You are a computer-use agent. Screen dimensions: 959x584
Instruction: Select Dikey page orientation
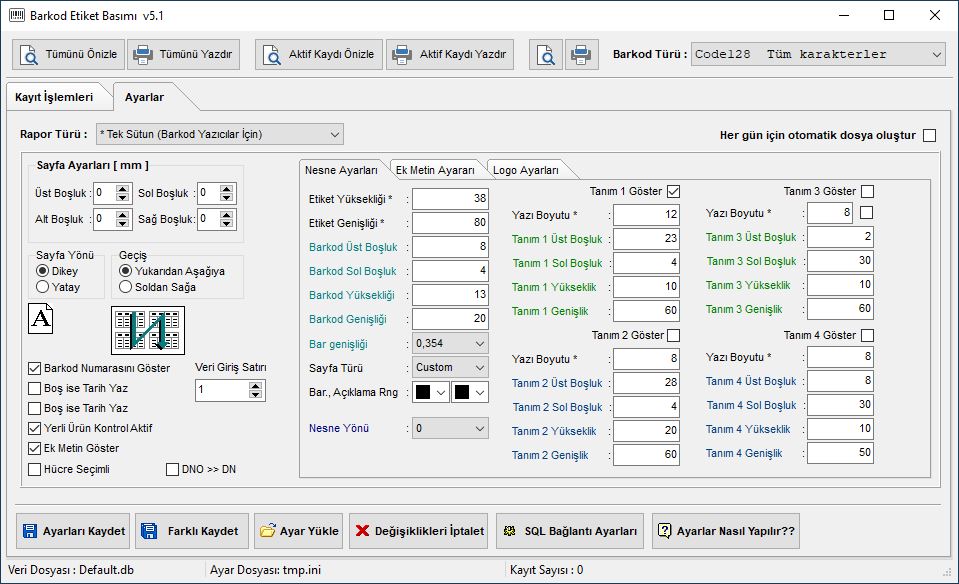point(42,271)
